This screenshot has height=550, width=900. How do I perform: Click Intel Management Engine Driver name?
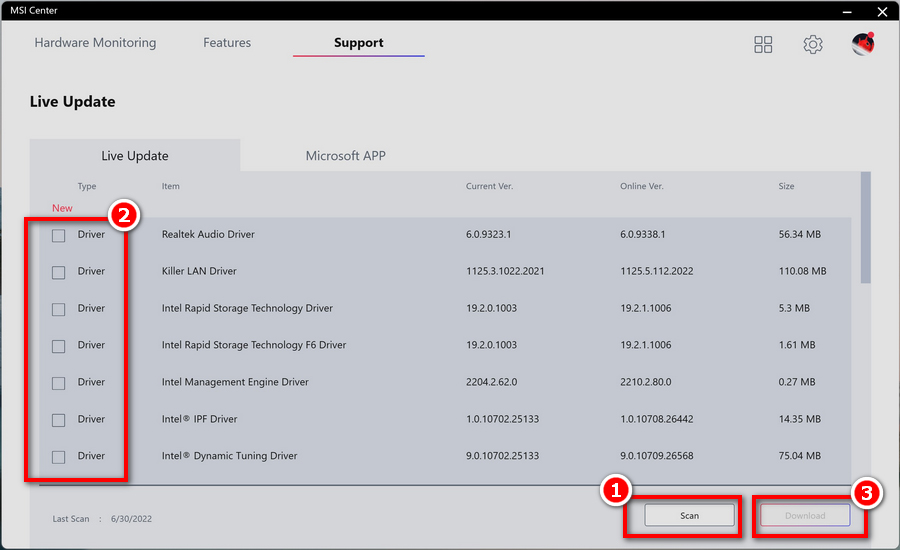tap(235, 382)
